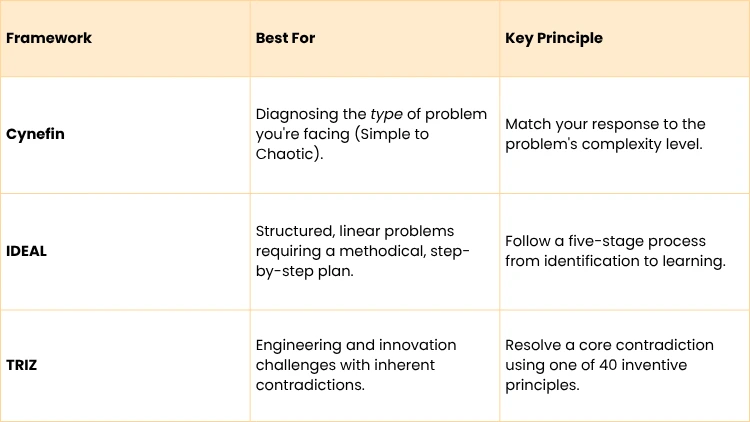Select the "TRIZ" framework name cell
Screen dimensions: 750x422
22,364
